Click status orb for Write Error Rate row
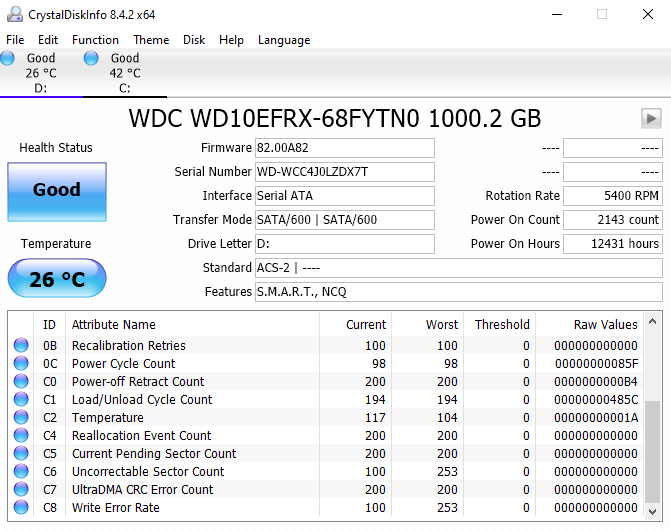The image size is (671, 530). 21,507
